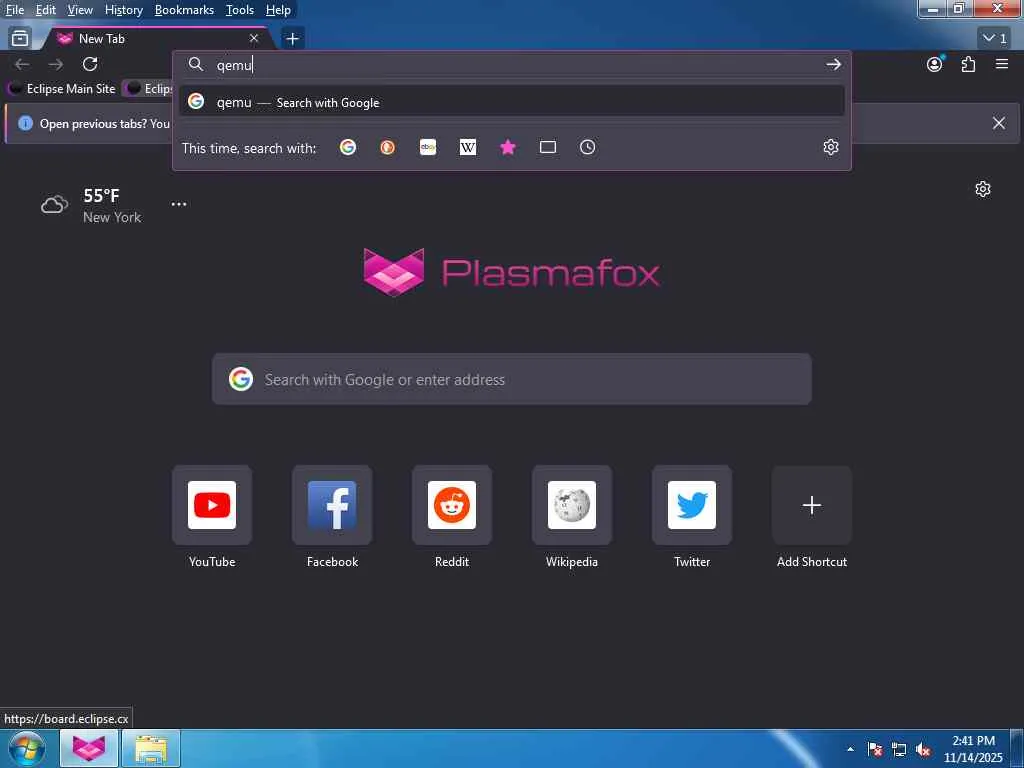Open the Bookmarks menu
1024x768 pixels.
click(x=184, y=10)
